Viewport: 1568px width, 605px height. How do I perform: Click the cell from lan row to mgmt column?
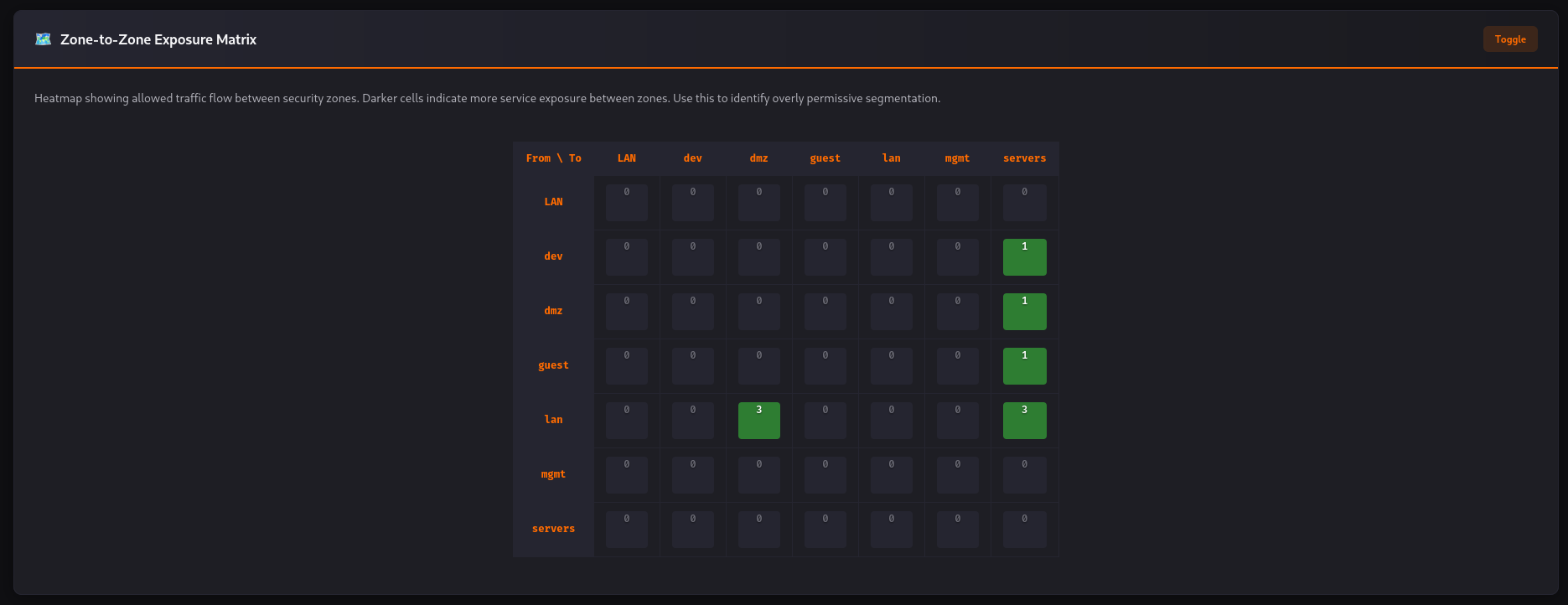958,421
